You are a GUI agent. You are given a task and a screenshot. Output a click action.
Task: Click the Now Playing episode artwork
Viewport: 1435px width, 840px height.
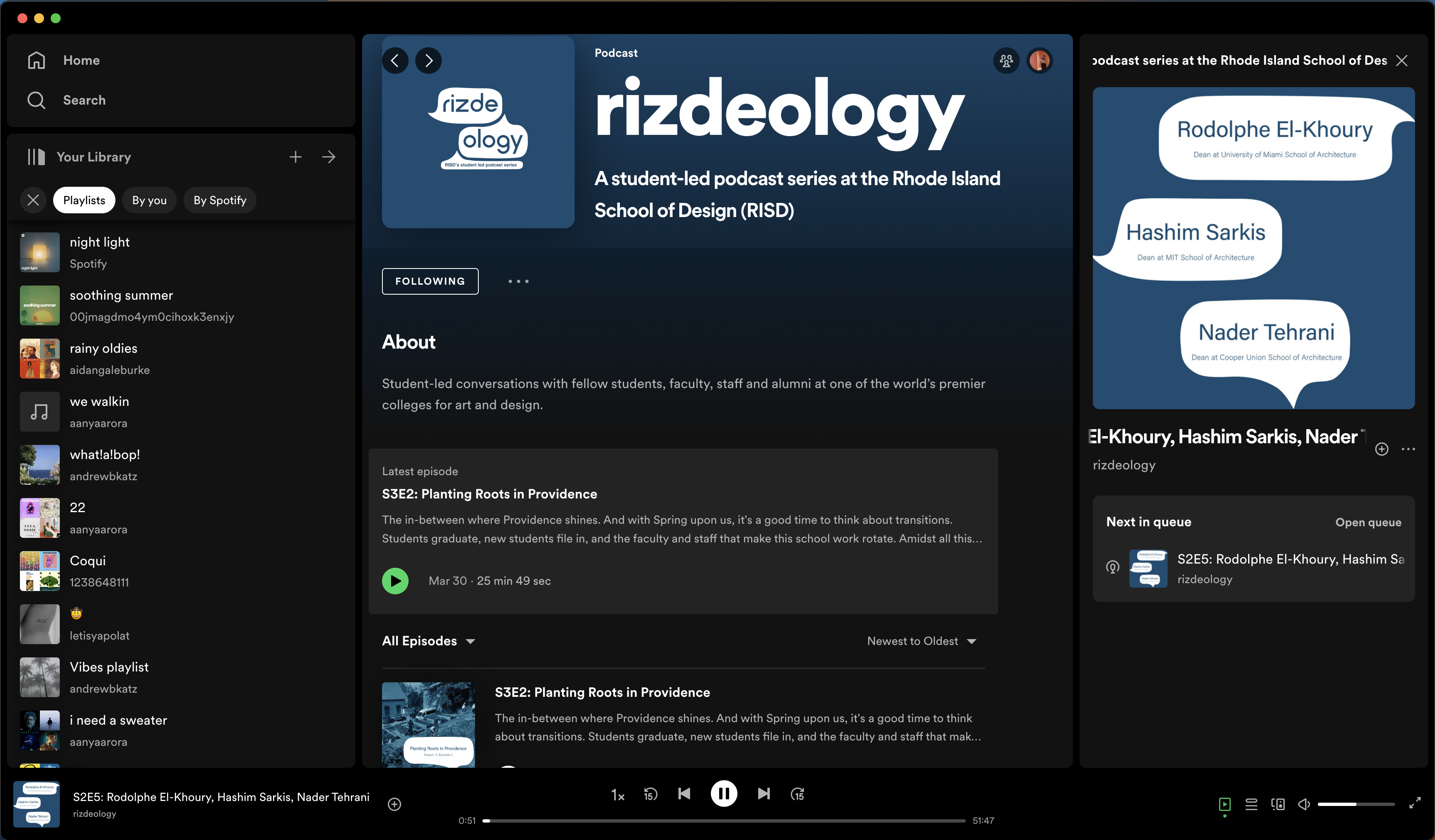pos(1254,248)
